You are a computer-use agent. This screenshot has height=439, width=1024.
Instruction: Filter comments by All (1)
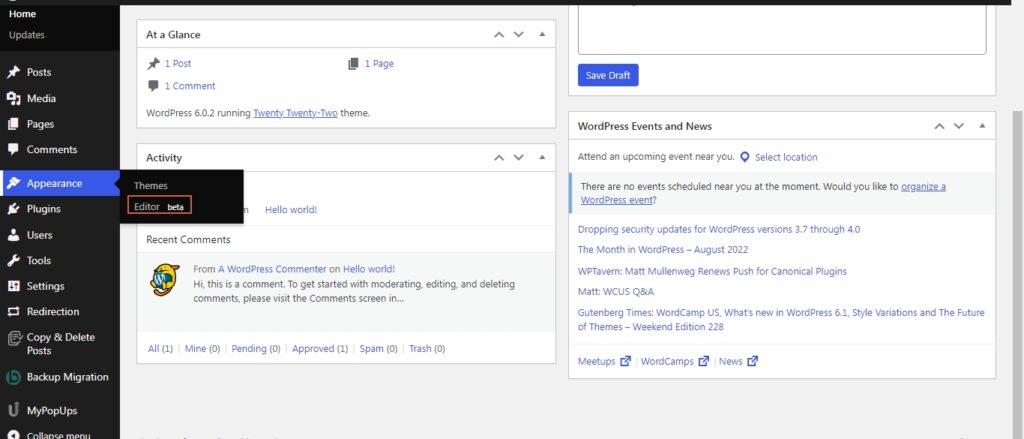pos(161,349)
